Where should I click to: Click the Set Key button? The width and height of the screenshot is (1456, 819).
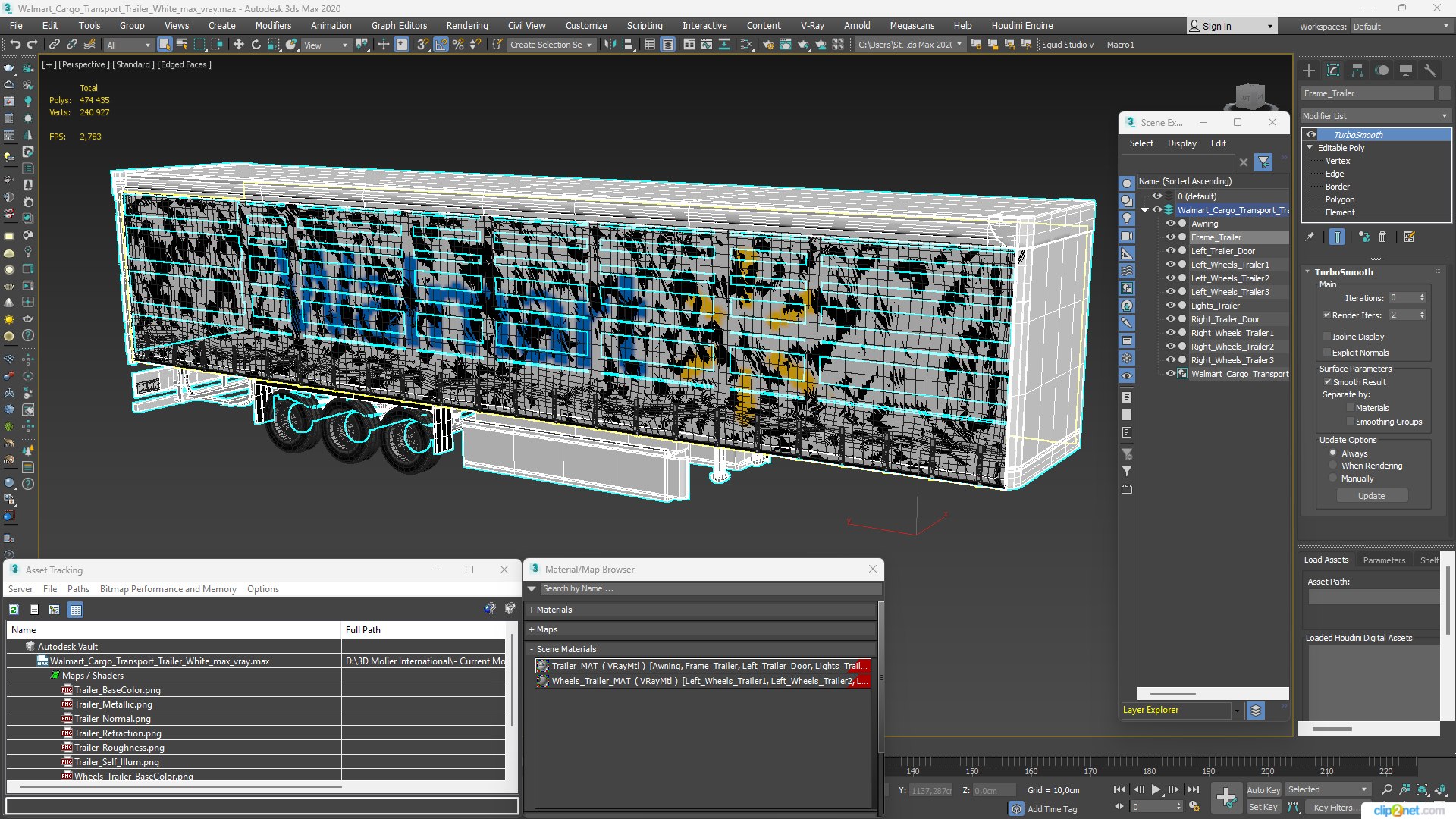(x=1263, y=808)
